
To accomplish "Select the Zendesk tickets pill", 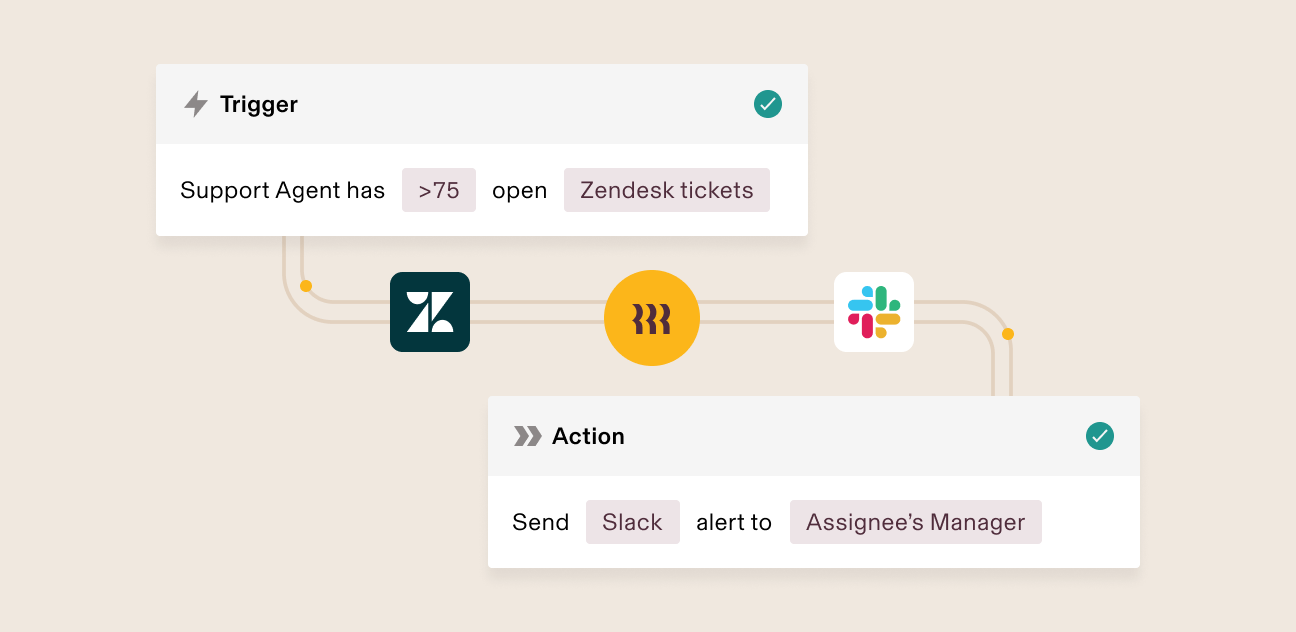I will tap(667, 190).
